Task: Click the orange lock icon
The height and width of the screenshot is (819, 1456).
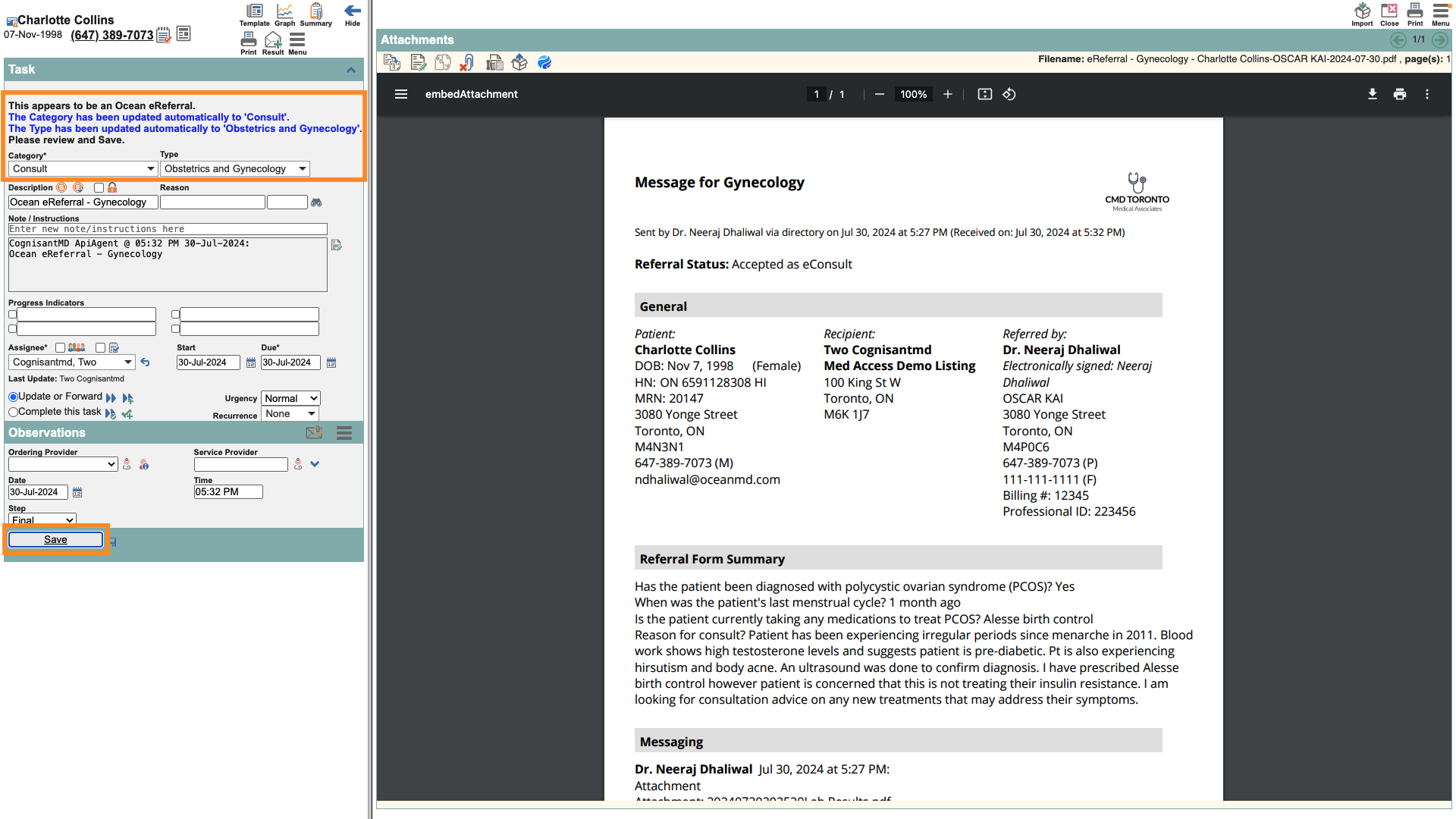Action: click(x=112, y=187)
